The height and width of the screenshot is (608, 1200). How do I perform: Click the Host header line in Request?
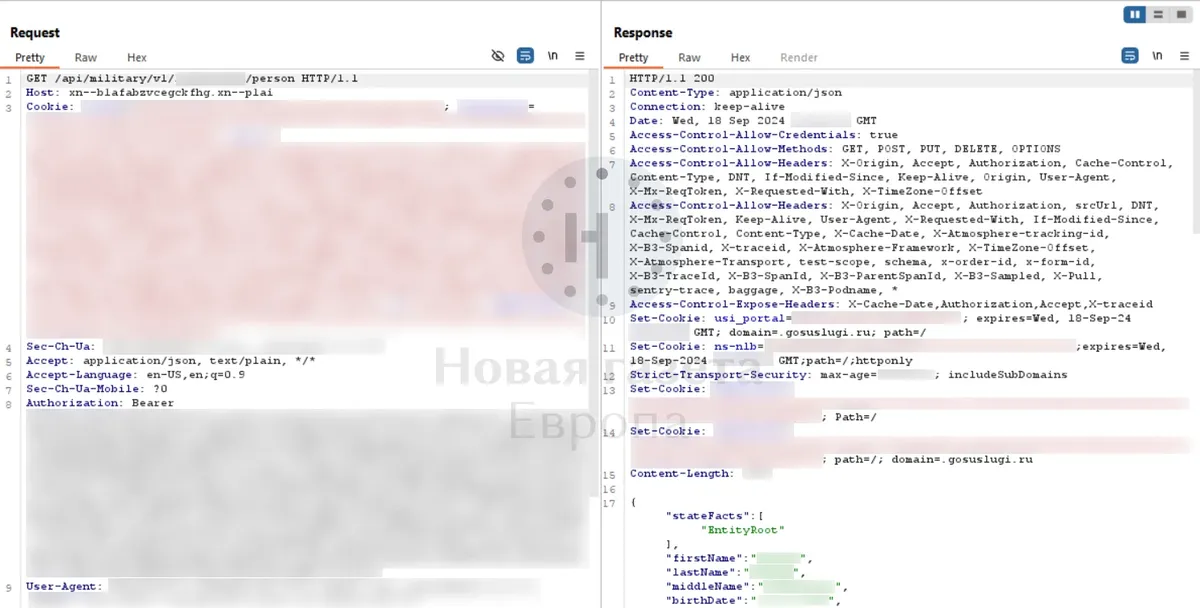pyautogui.click(x=149, y=93)
